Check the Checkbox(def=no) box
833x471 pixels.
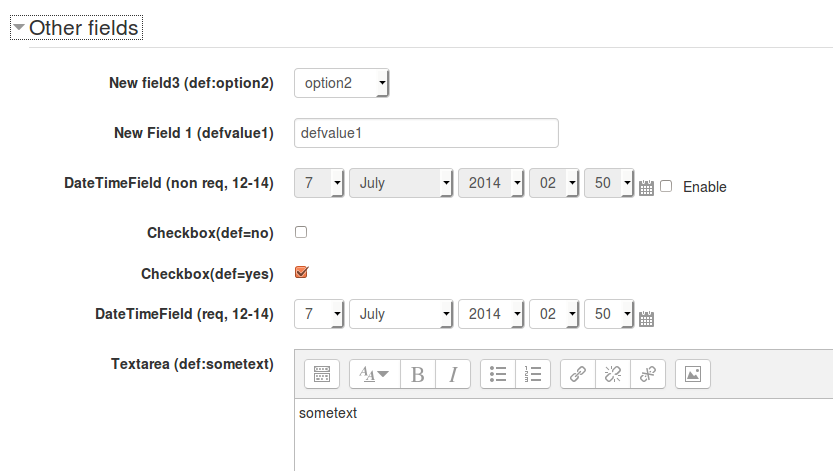click(301, 232)
